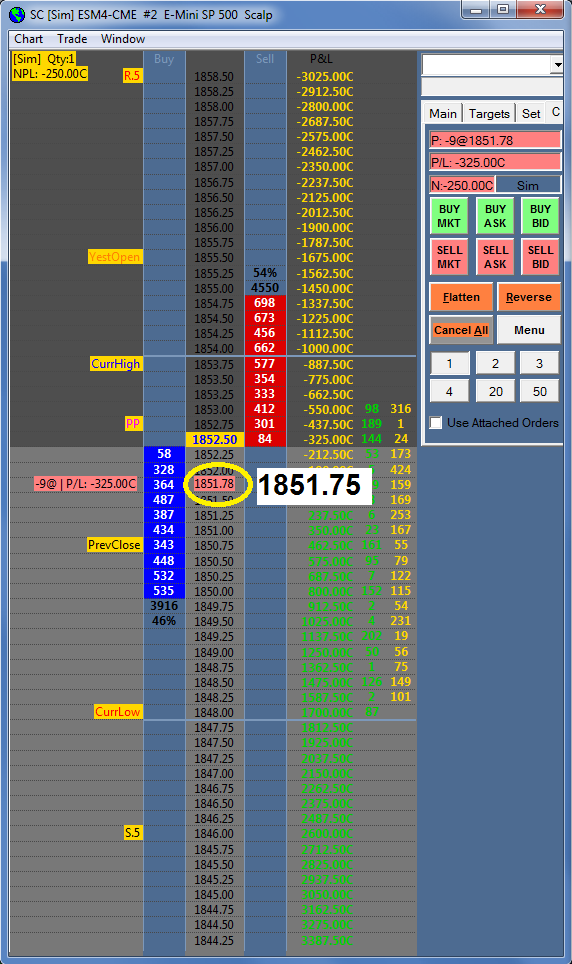This screenshot has height=964, width=572.
Task: Open the Window menu
Action: click(x=123, y=39)
